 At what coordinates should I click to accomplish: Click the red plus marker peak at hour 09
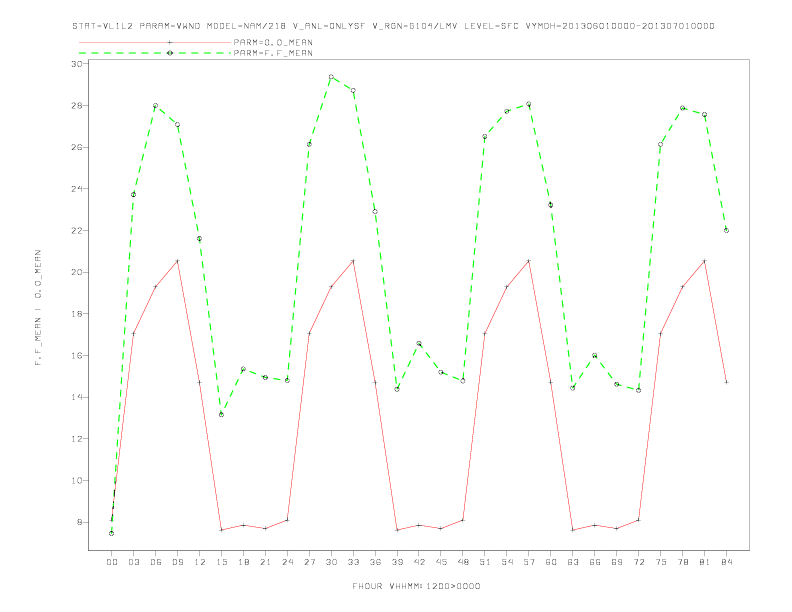(x=177, y=261)
